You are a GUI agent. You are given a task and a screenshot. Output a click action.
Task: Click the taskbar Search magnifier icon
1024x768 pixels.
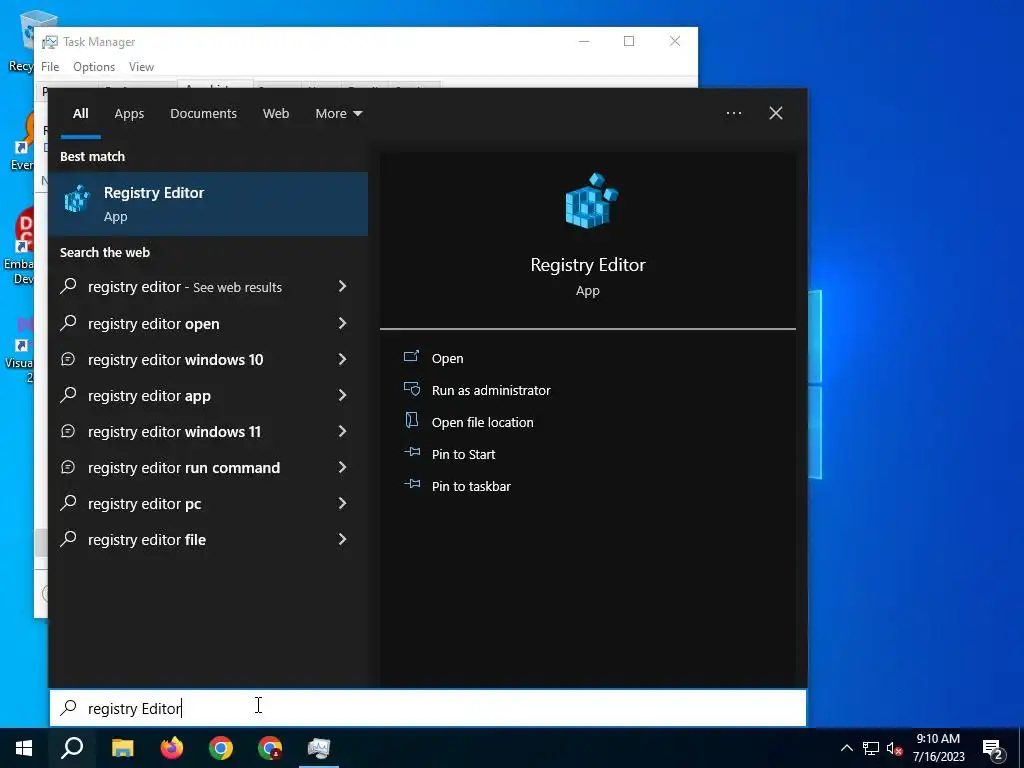[x=72, y=748]
